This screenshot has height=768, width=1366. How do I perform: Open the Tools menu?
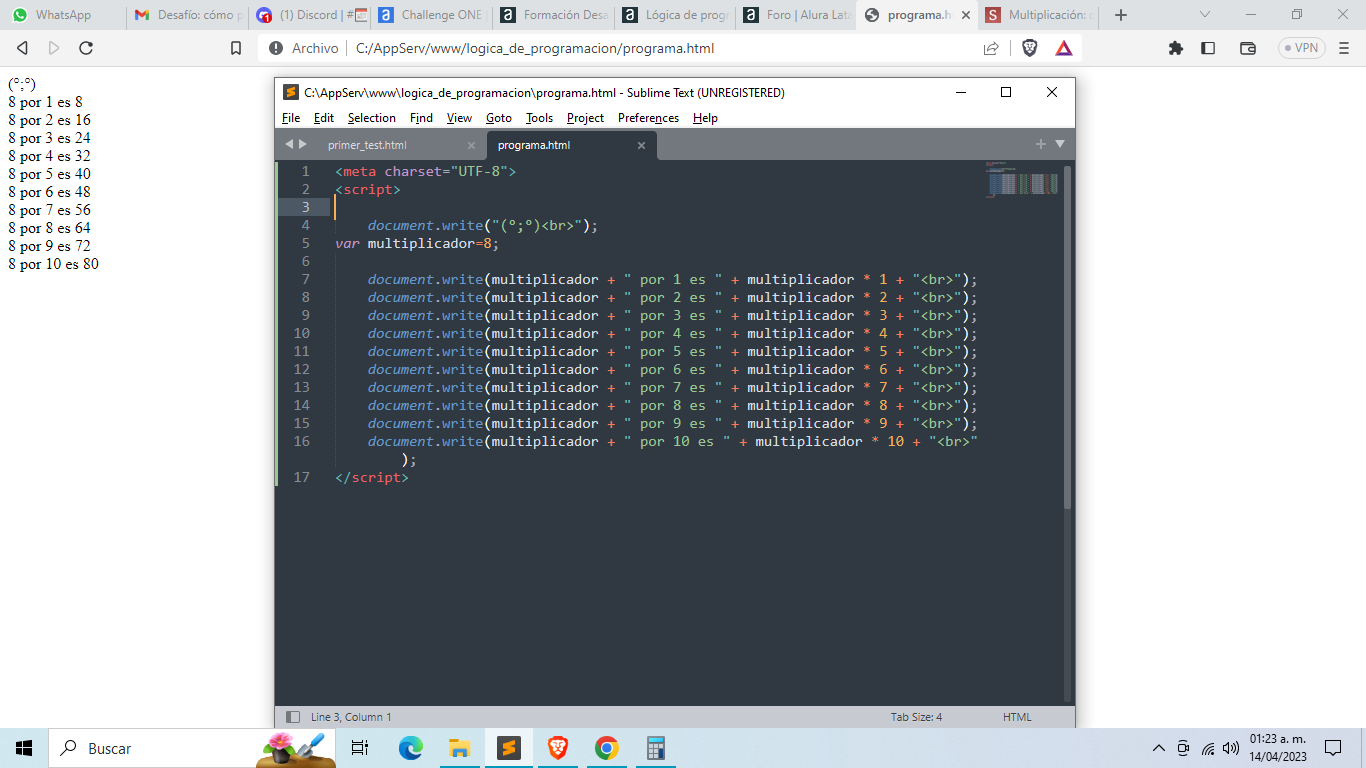click(x=539, y=118)
